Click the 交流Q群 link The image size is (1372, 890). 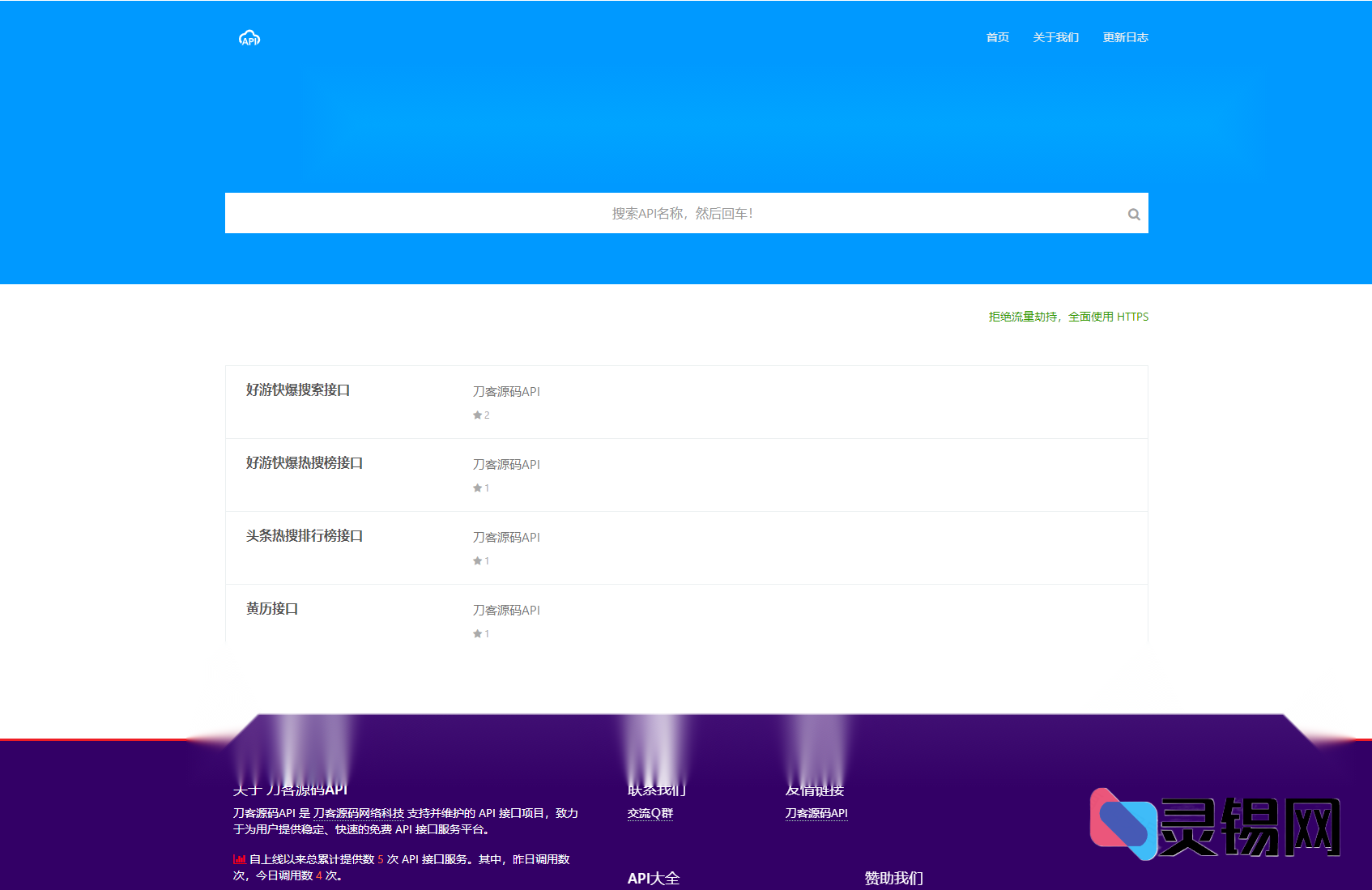(x=650, y=812)
